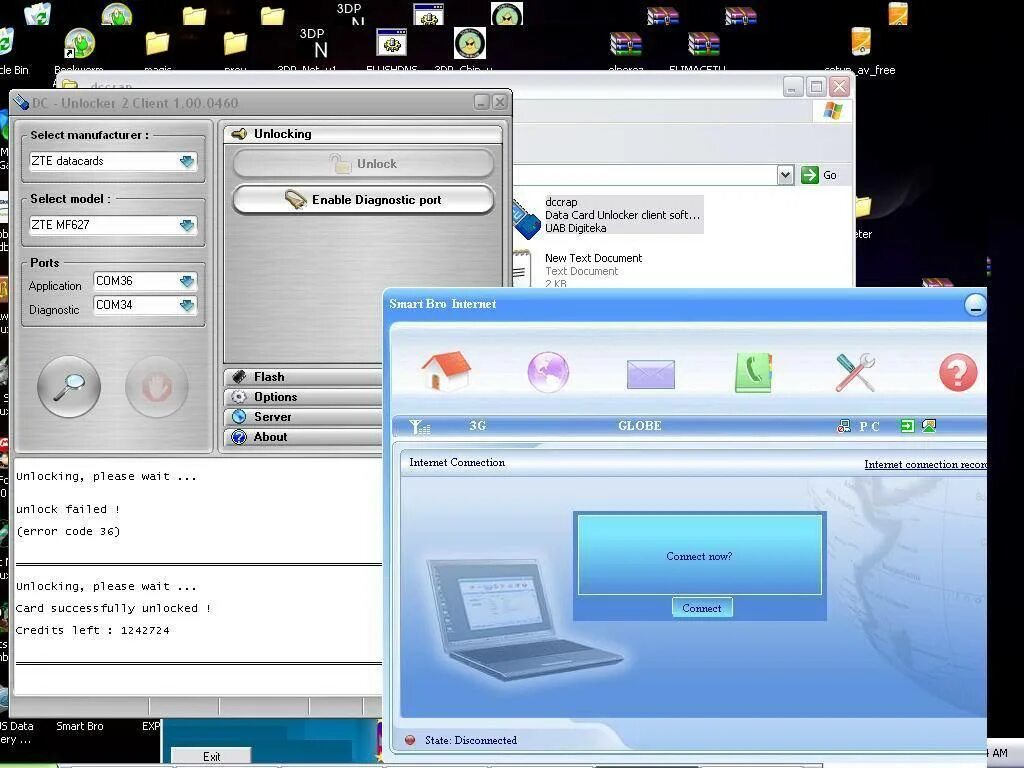The height and width of the screenshot is (768, 1024).
Task: Expand the Diagnostic port COM34 dropdown
Action: [x=187, y=306]
